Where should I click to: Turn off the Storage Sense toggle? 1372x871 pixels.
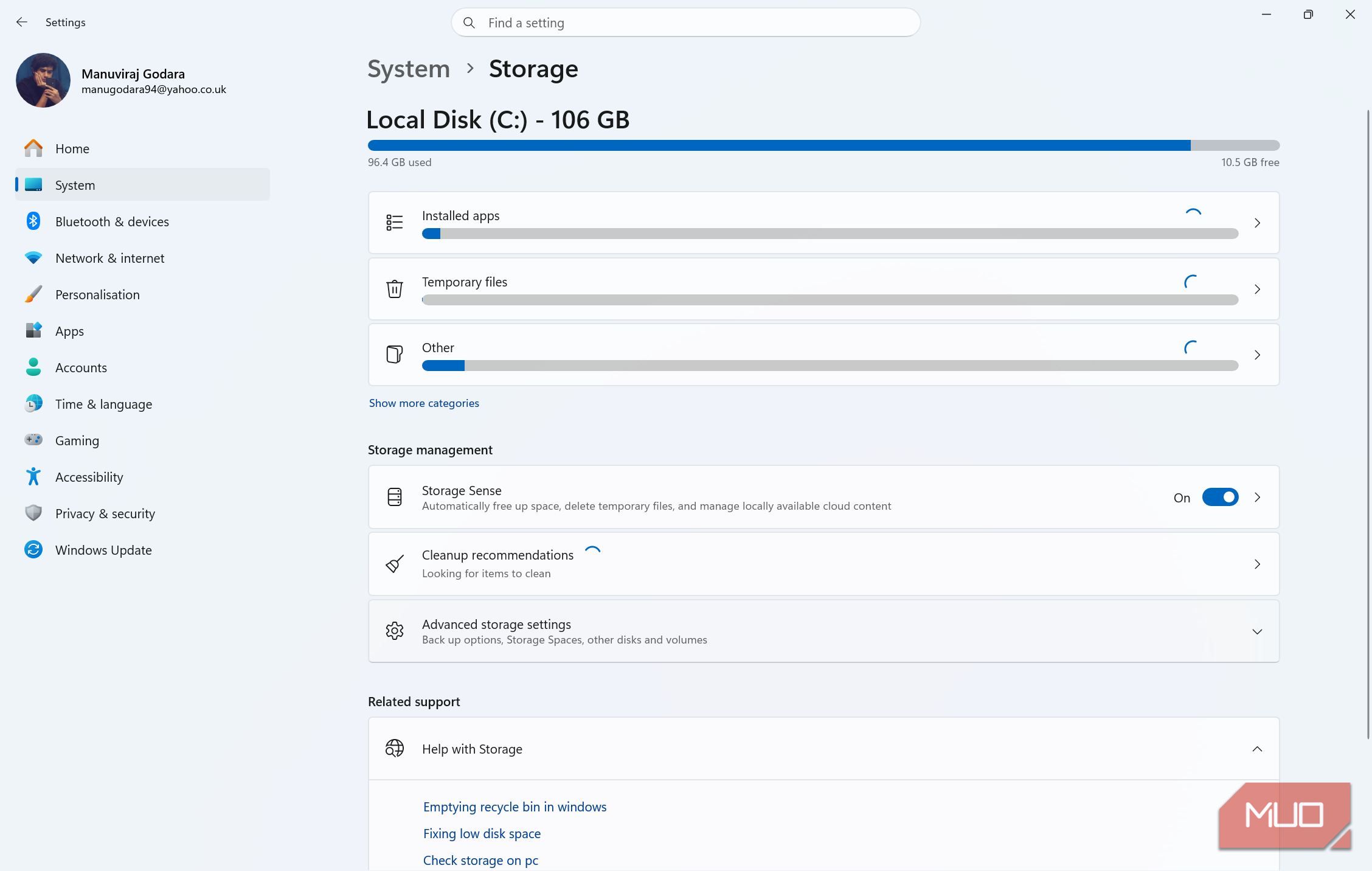(1220, 498)
